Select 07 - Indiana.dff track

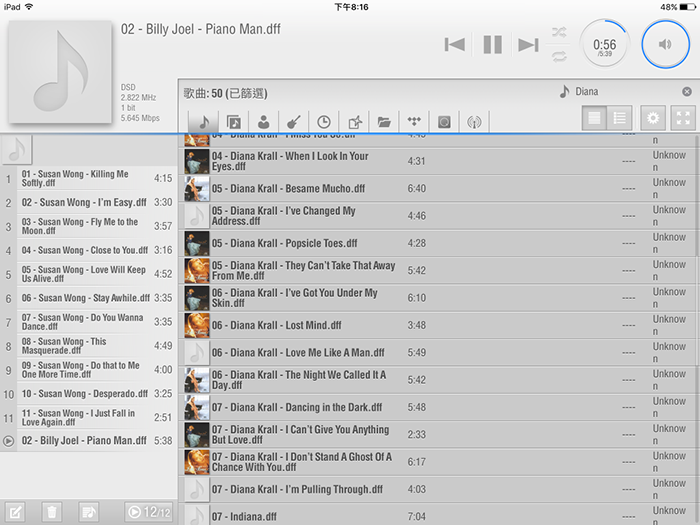[x=438, y=514]
